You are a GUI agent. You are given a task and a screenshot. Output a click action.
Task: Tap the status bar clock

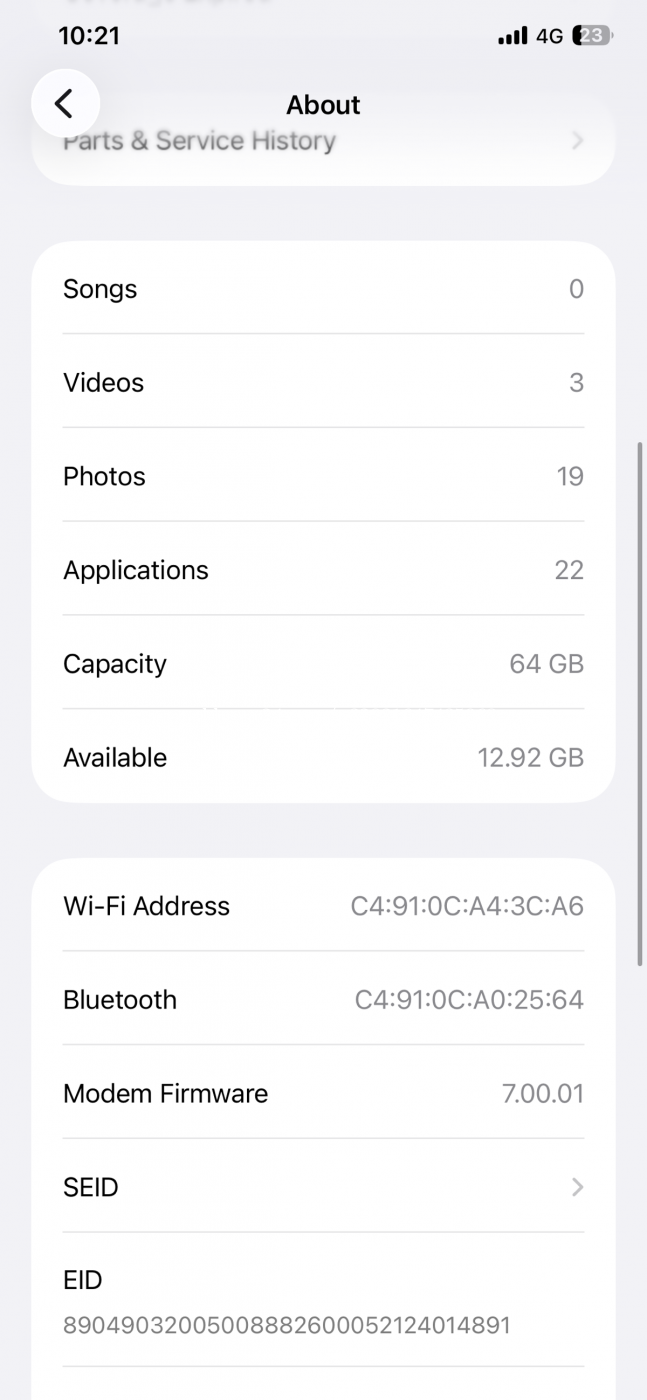click(x=89, y=36)
